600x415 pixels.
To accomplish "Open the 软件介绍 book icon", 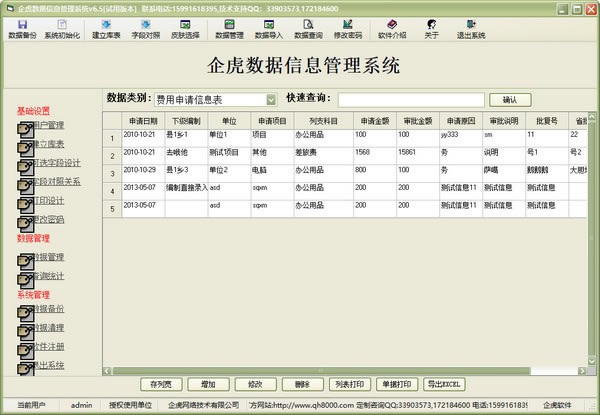I will pos(392,28).
